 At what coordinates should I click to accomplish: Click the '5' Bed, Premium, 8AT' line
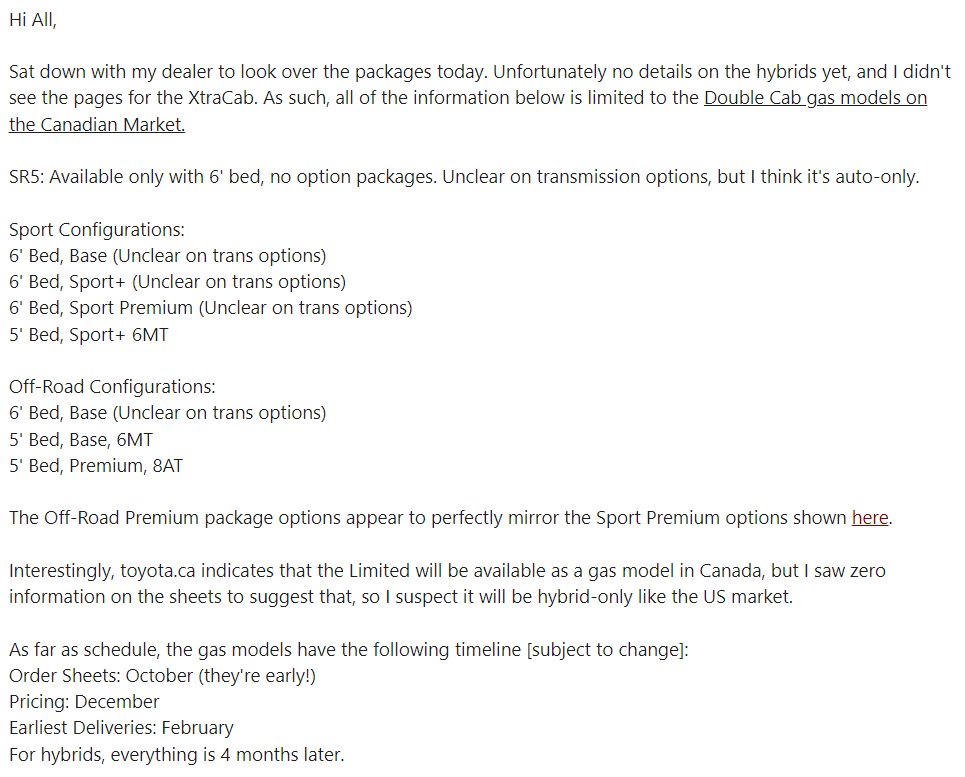(x=96, y=466)
